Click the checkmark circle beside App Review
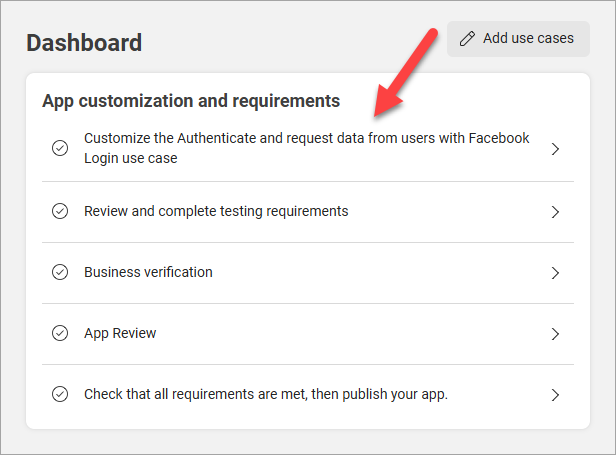Viewport: 616px width, 455px height. coord(60,333)
